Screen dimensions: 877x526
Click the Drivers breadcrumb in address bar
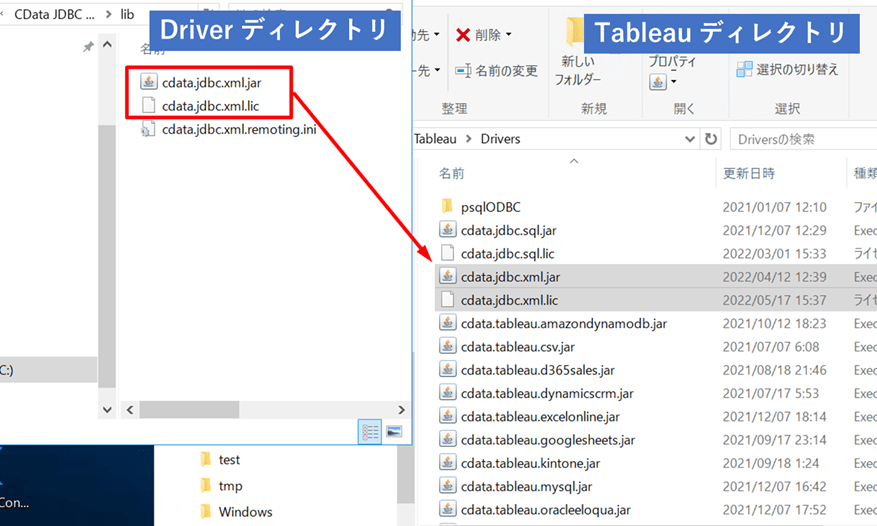click(501, 139)
